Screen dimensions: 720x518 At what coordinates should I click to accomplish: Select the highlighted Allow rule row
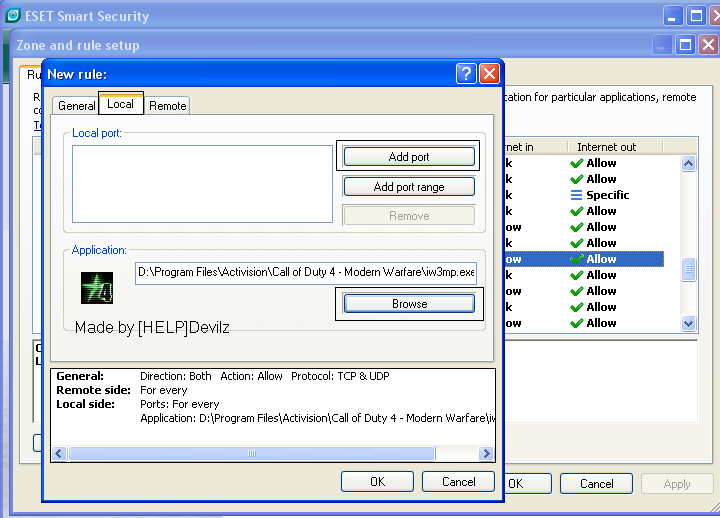point(584,259)
